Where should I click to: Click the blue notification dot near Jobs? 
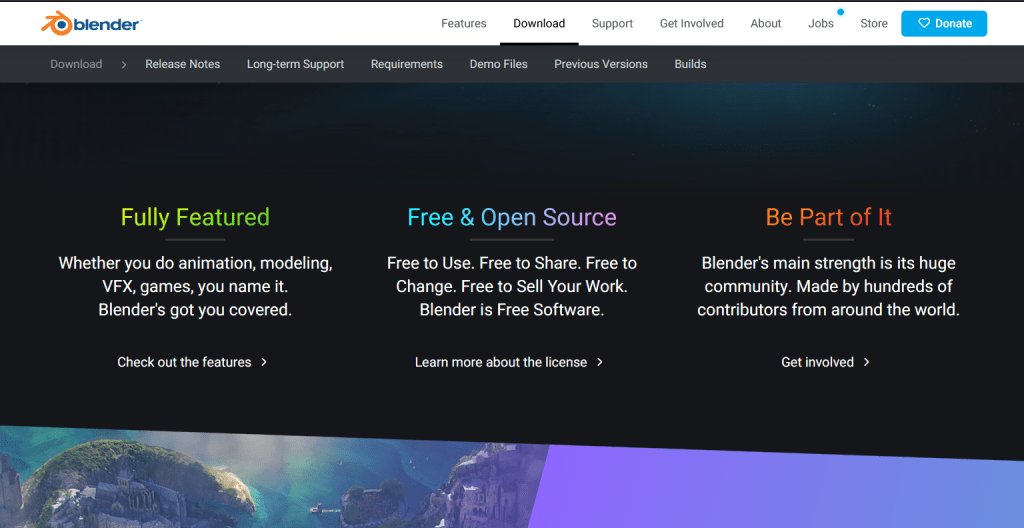840,12
